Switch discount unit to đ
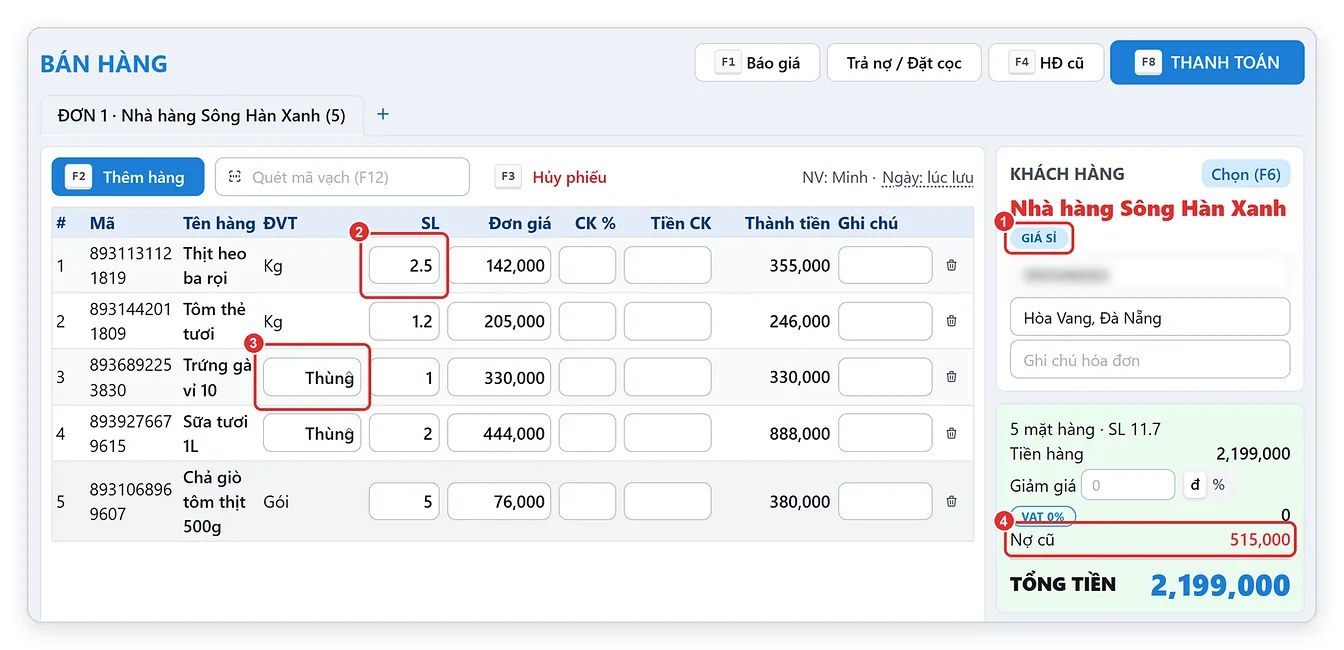Screen dimensions: 1344x650 click(x=1194, y=485)
